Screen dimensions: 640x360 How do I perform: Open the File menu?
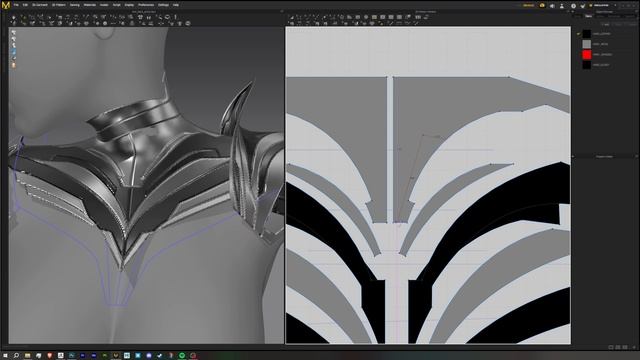click(16, 5)
